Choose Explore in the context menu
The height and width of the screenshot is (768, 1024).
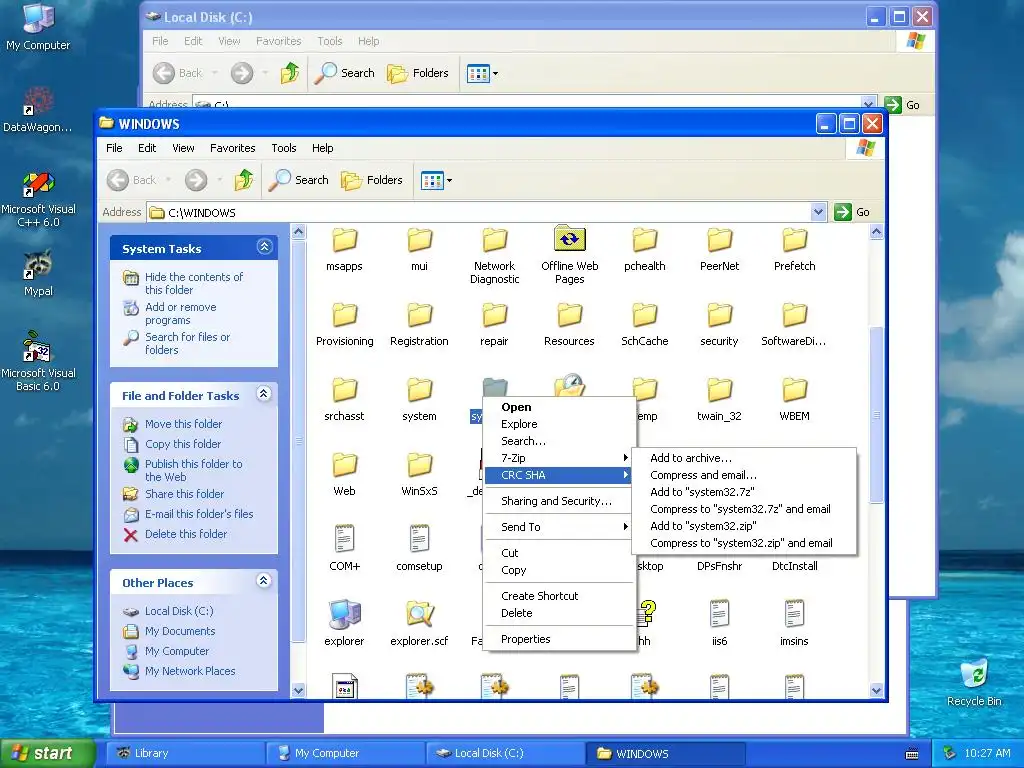pos(560,424)
